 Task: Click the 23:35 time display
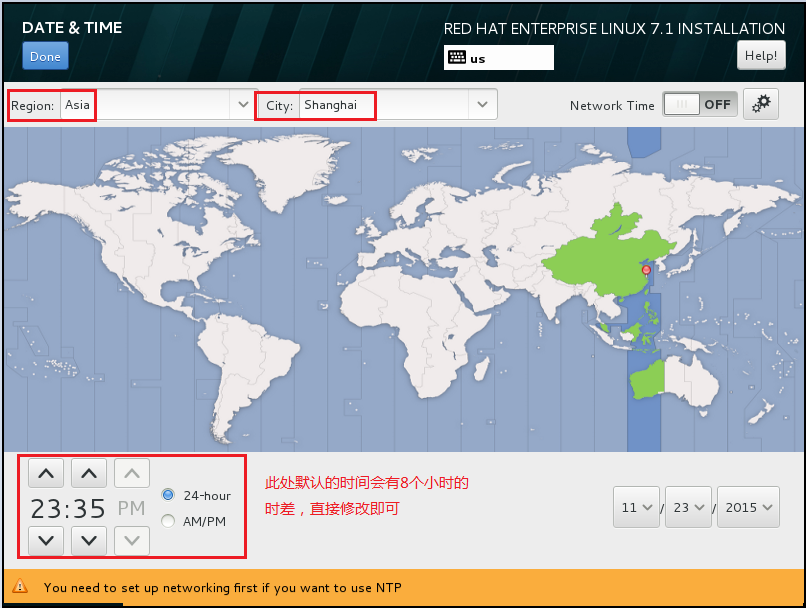[68, 508]
